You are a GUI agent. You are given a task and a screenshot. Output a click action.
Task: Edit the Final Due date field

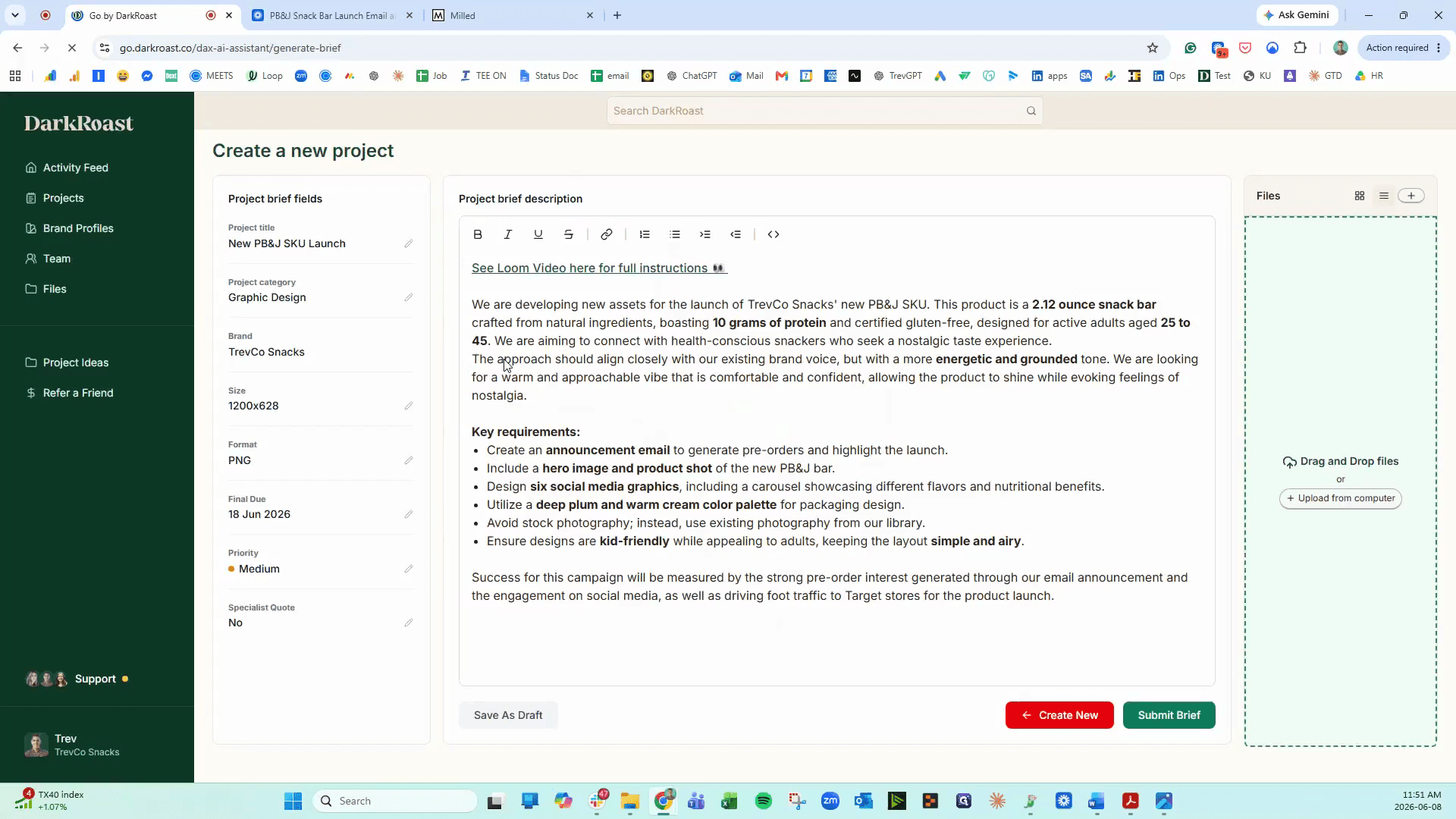click(x=409, y=514)
